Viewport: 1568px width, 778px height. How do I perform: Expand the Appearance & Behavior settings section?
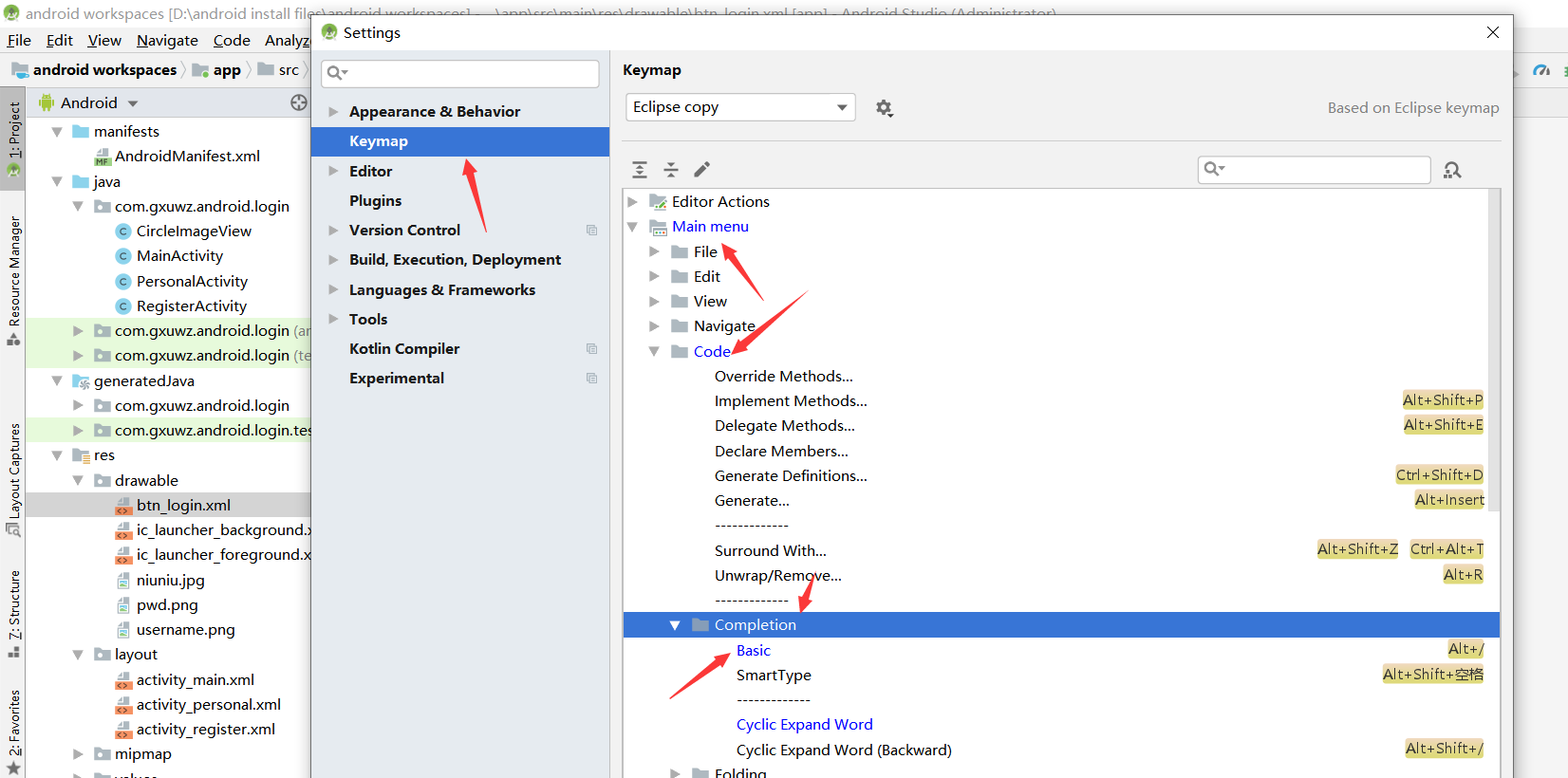click(333, 112)
